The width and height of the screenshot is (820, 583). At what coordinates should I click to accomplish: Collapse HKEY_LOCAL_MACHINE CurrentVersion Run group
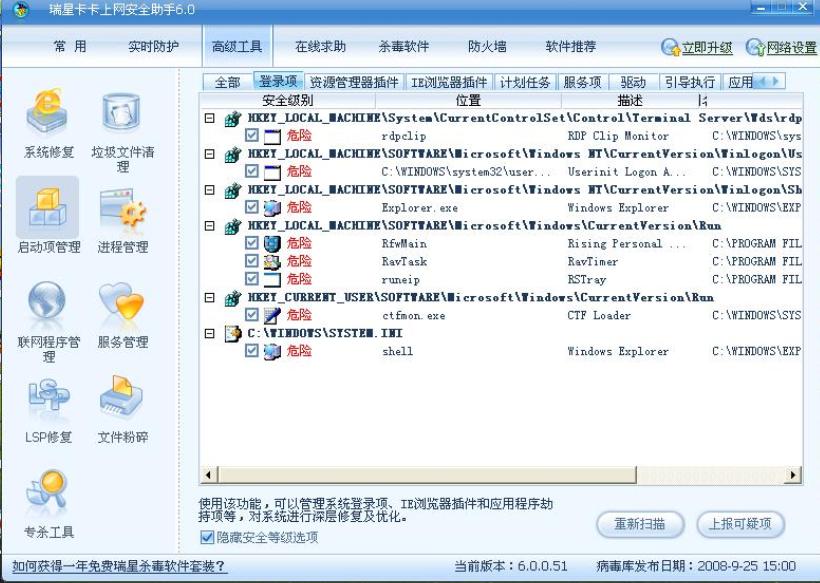click(210, 226)
